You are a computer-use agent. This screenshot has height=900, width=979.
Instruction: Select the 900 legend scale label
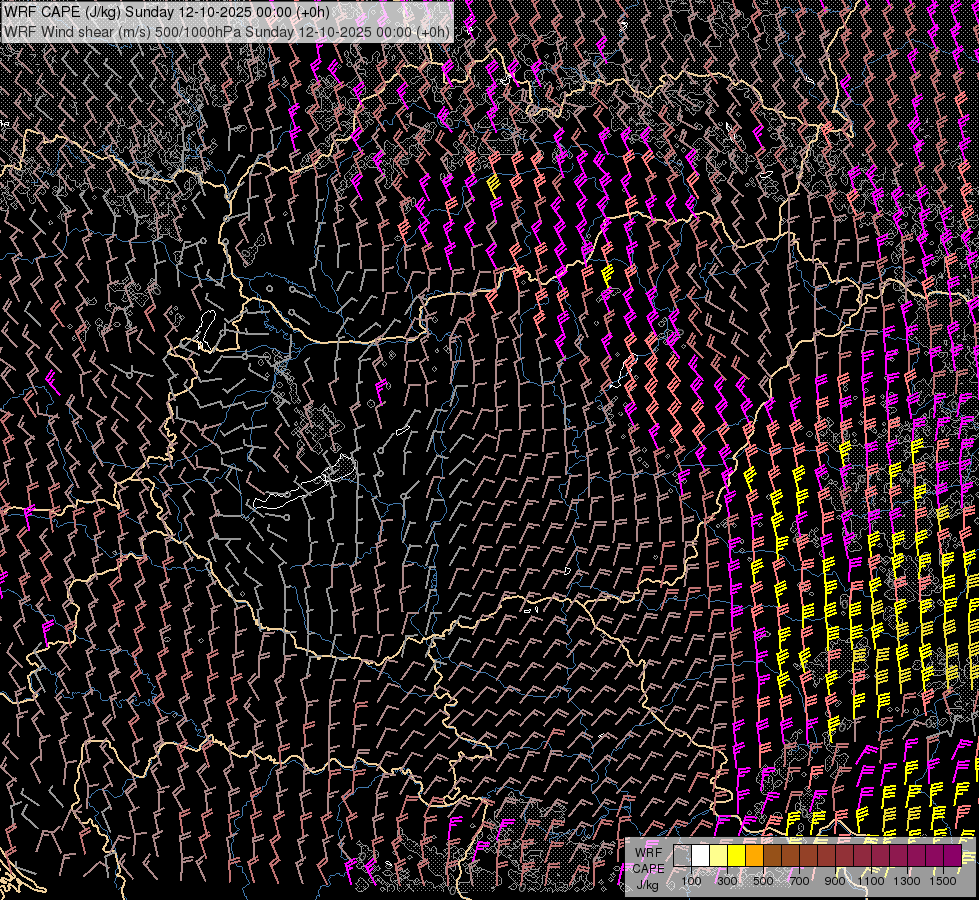[x=835, y=881]
